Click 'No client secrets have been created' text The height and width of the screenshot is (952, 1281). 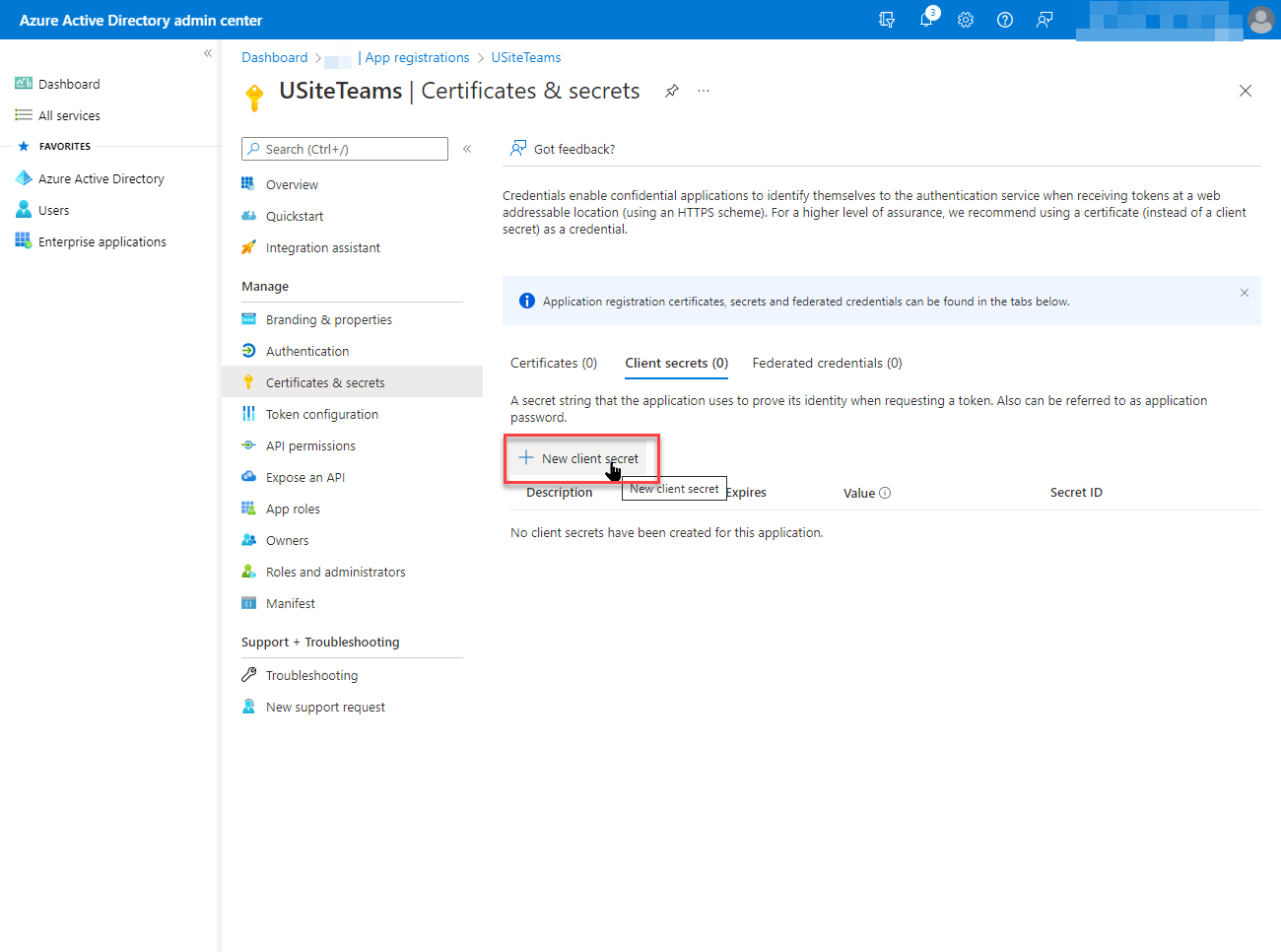667,532
